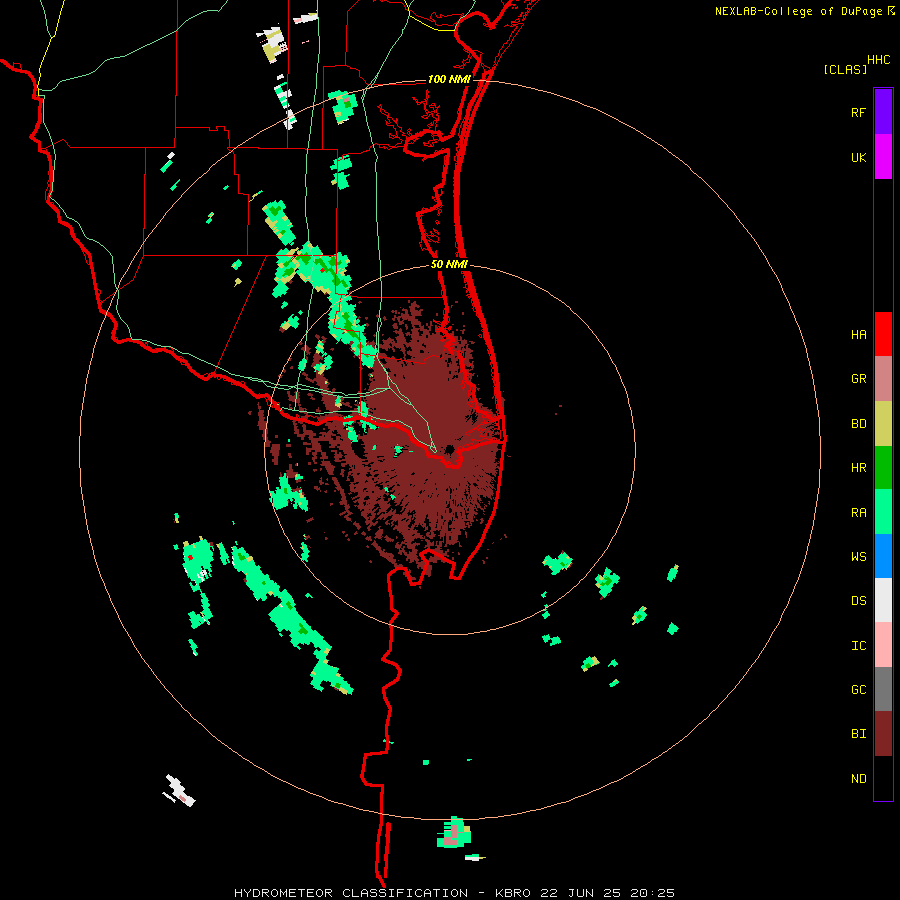Click the WS legend label

(858, 557)
